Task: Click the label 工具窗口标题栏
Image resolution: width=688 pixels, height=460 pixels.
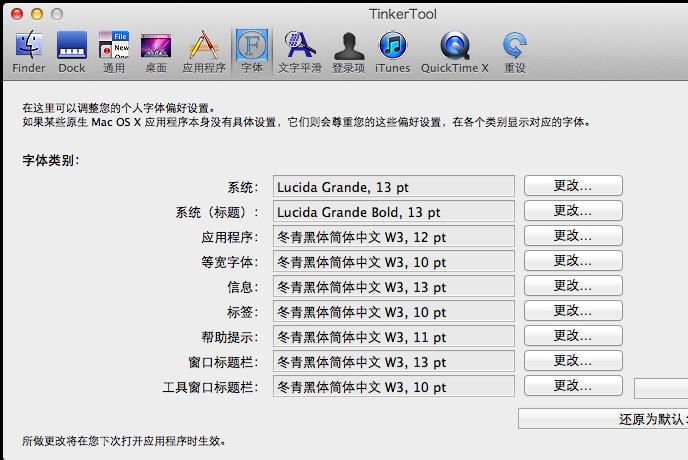Action: coord(210,387)
